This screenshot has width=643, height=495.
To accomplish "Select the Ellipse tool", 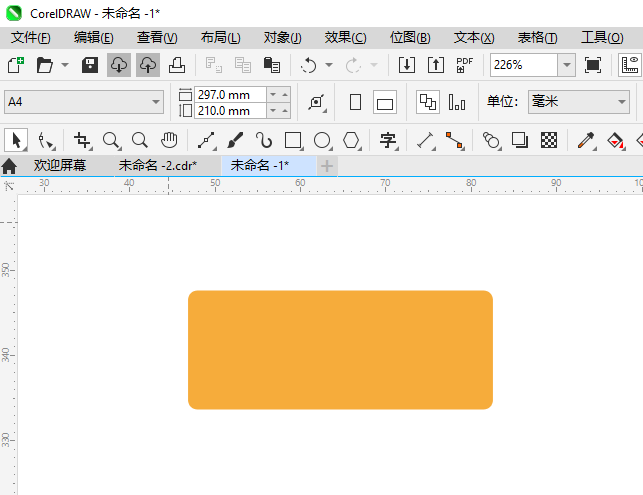I will point(323,141).
